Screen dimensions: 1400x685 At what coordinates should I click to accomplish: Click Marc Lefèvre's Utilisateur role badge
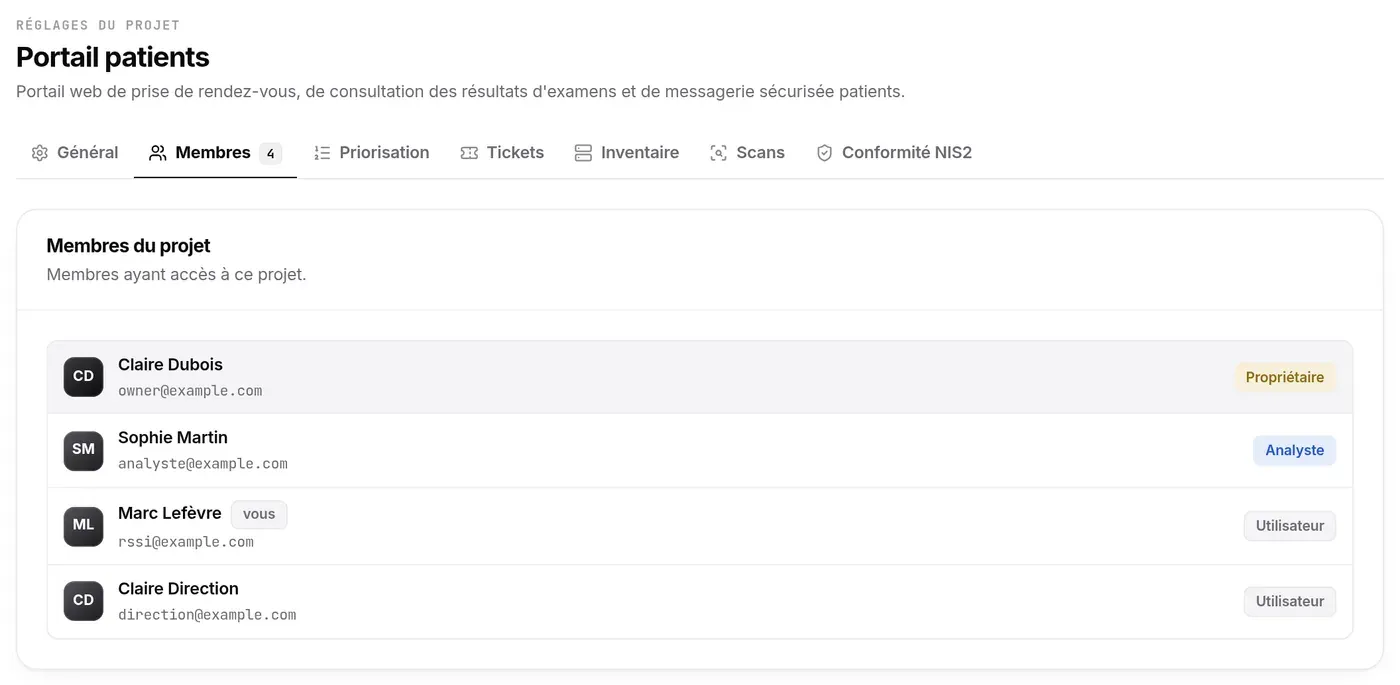point(1290,526)
